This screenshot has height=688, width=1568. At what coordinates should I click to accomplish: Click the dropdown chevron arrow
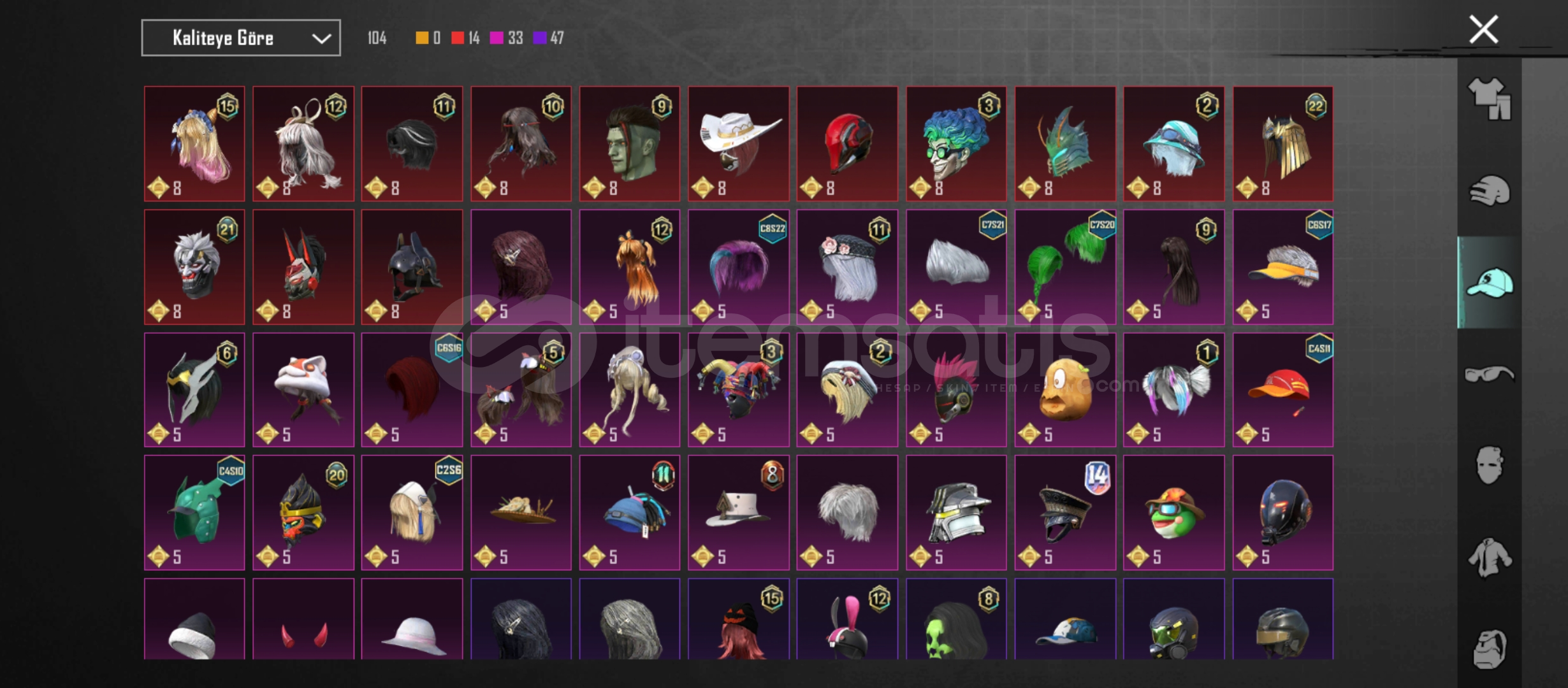click(x=321, y=39)
